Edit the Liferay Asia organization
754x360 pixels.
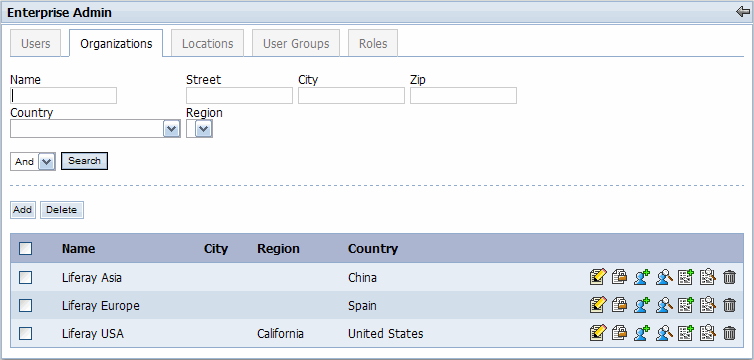598,277
